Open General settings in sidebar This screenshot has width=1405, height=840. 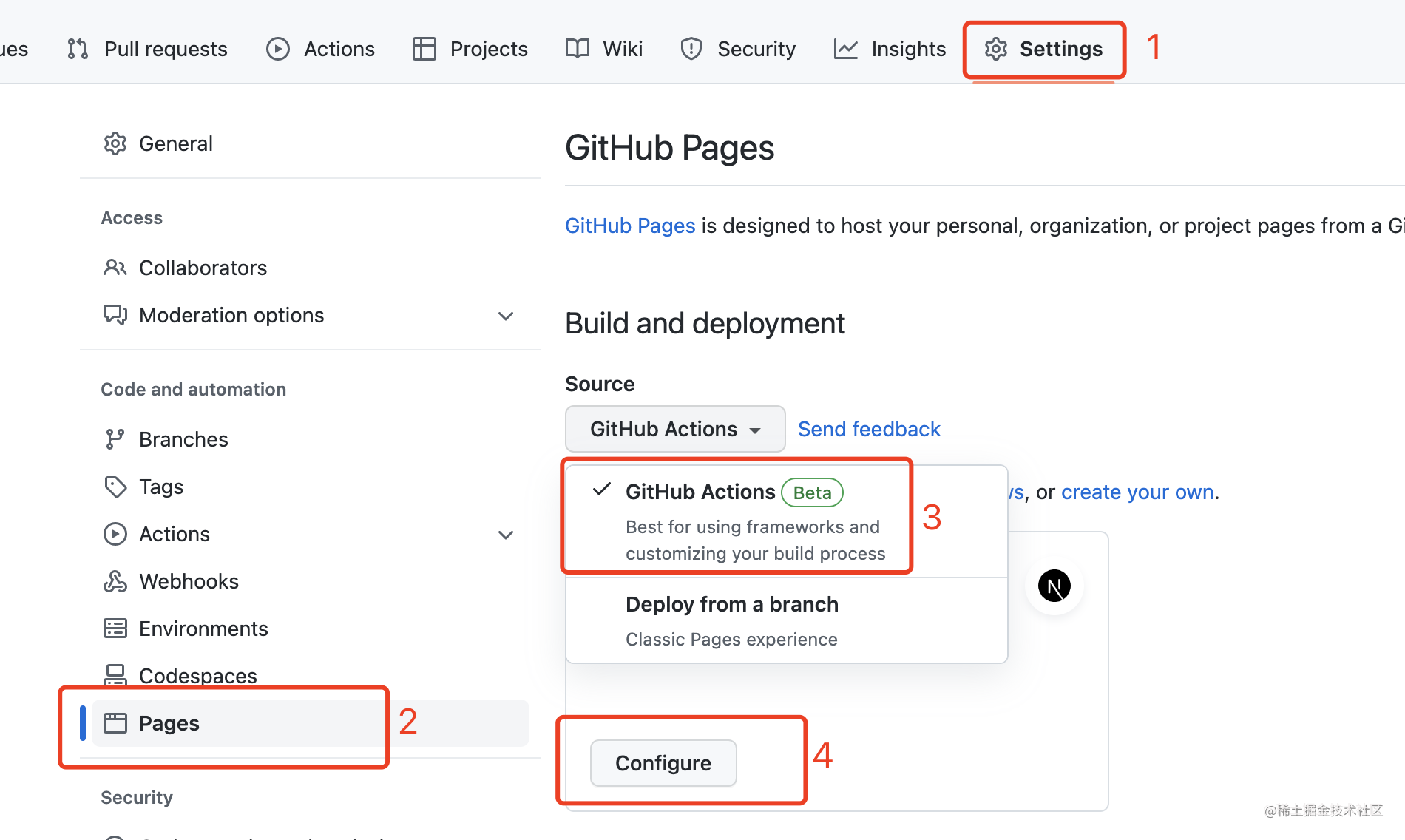click(311, 143)
